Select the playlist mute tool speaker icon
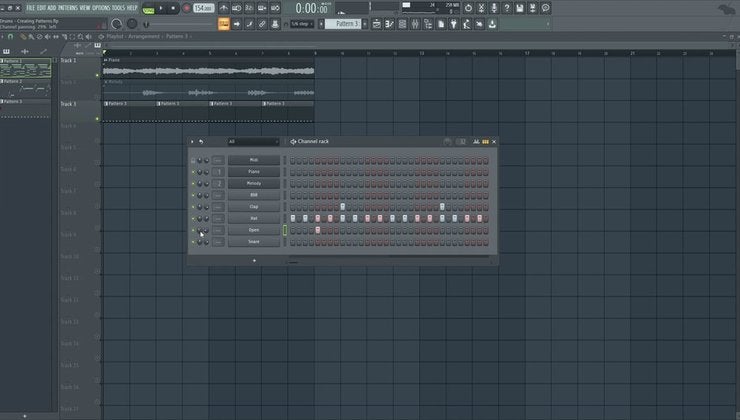 click(x=48, y=36)
